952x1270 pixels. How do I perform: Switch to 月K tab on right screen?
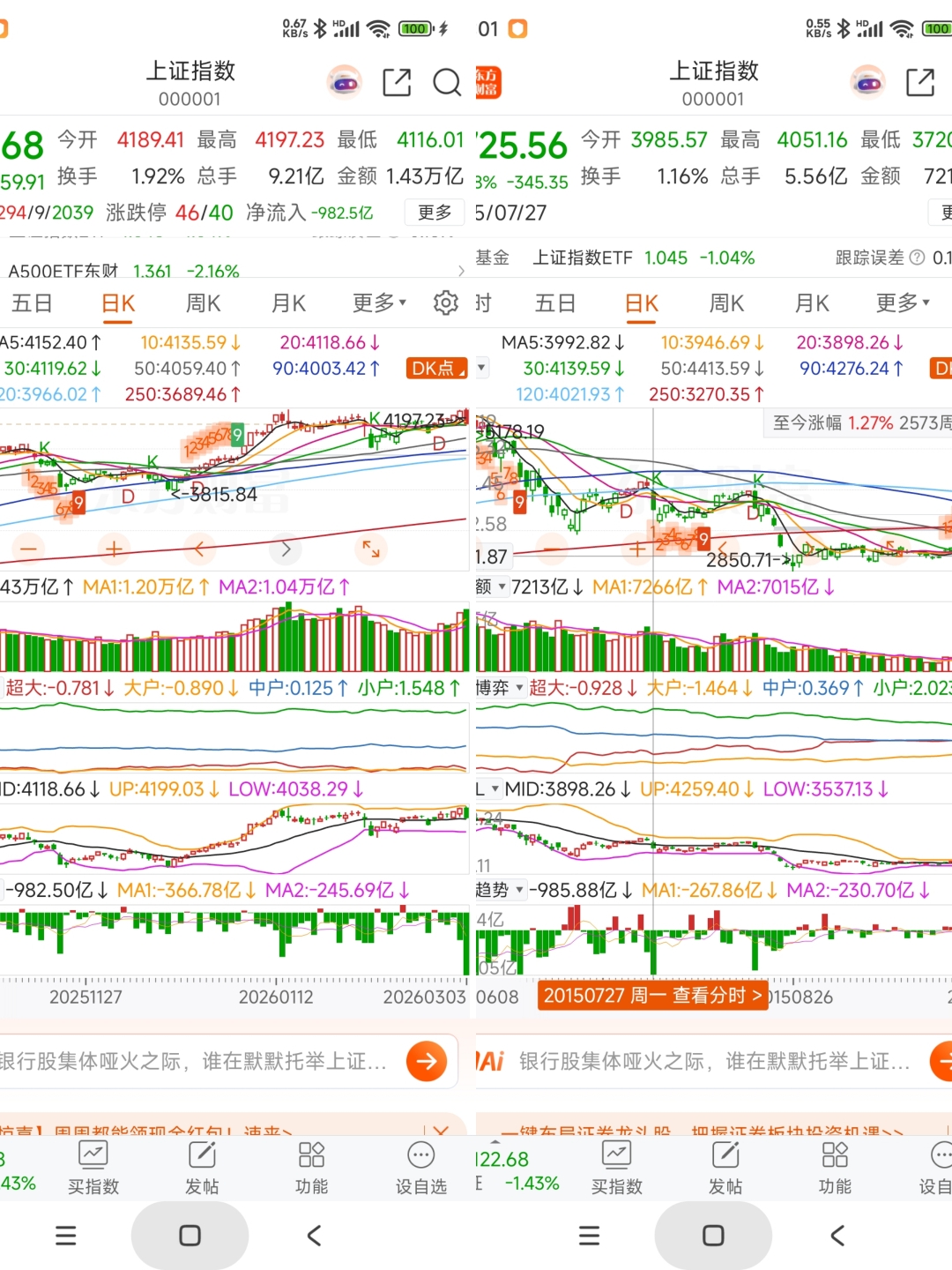pyautogui.click(x=812, y=303)
